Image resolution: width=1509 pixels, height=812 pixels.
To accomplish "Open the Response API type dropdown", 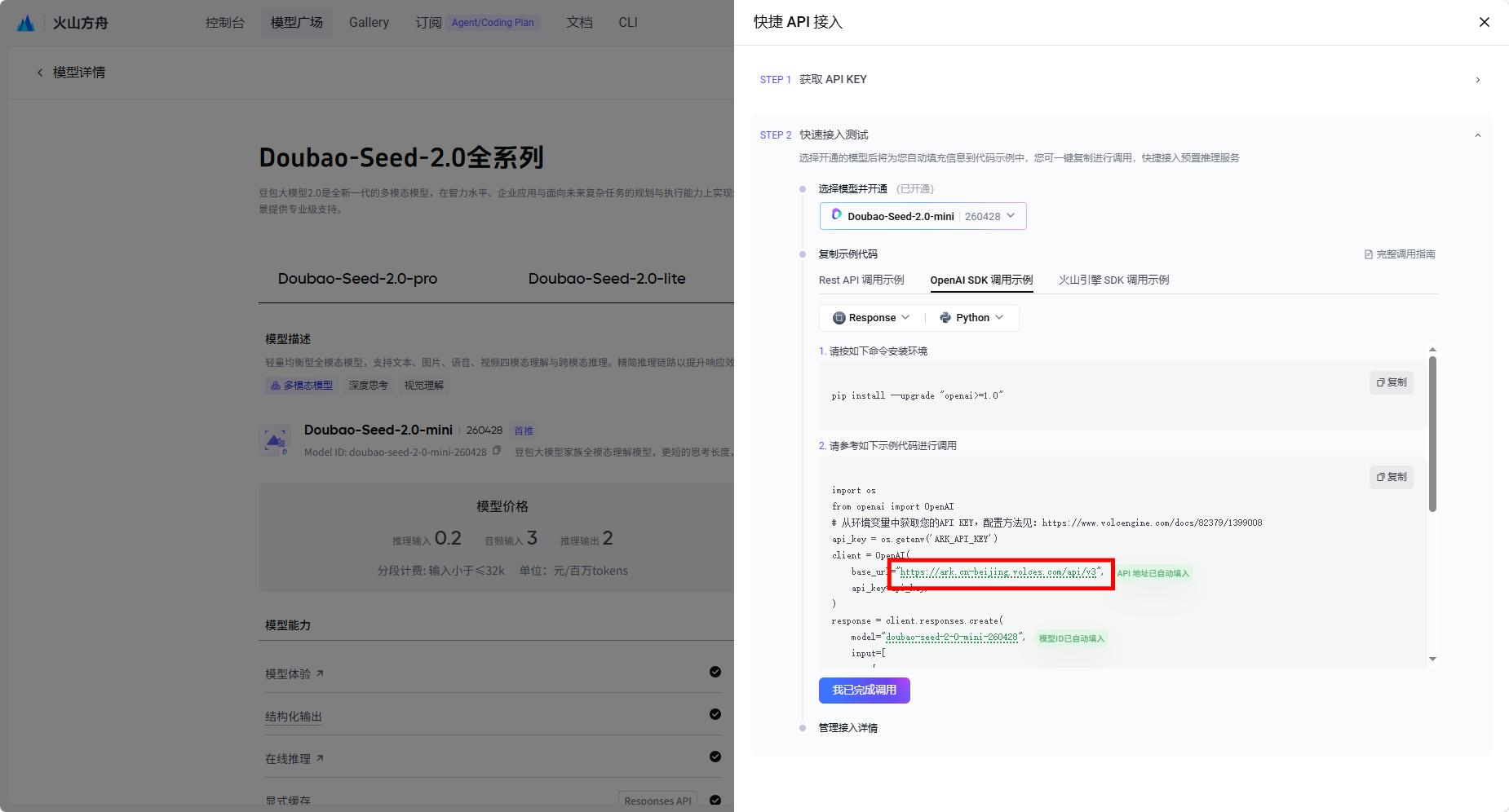I will (871, 318).
